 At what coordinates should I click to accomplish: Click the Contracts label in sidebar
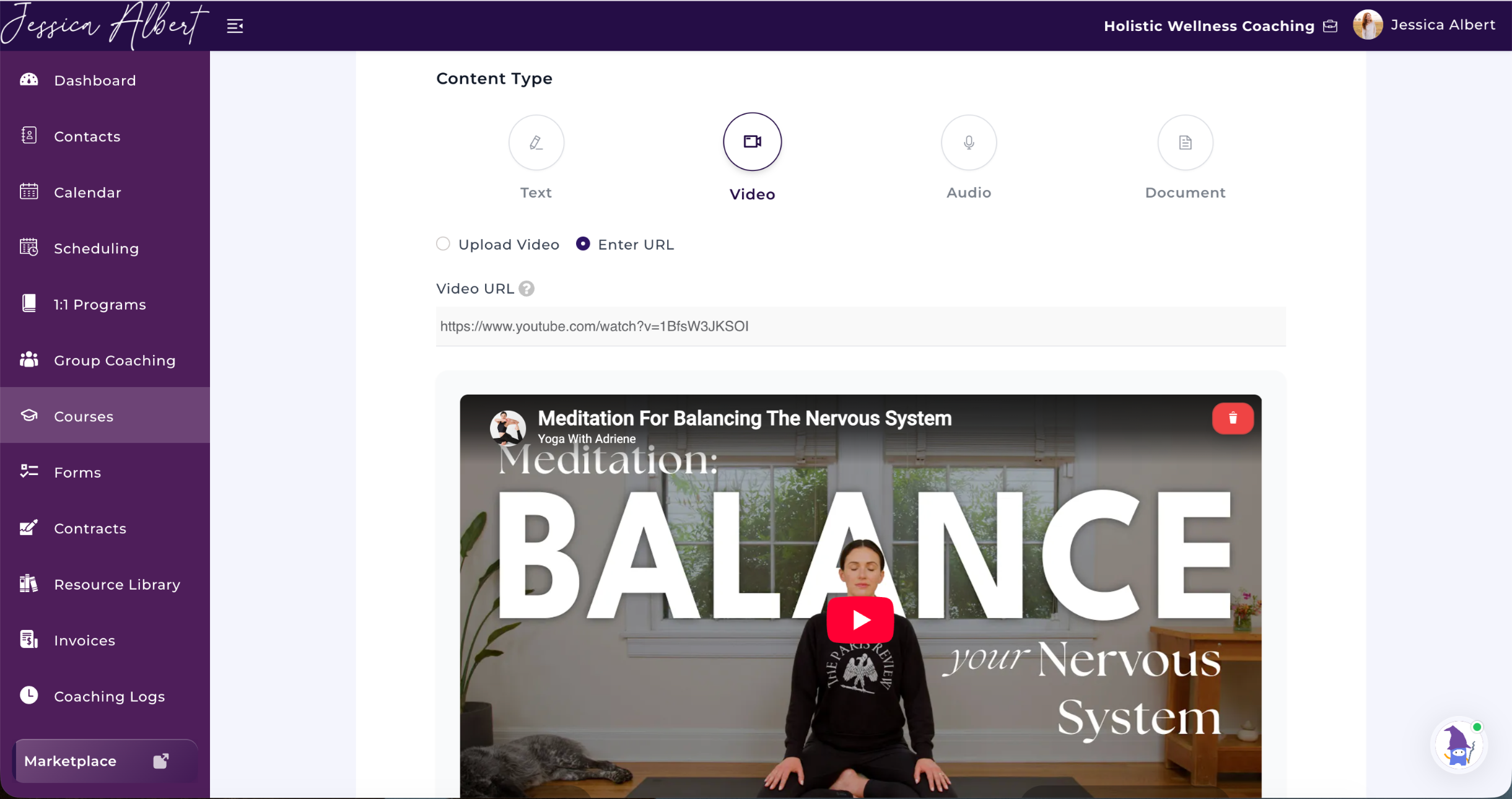point(90,528)
